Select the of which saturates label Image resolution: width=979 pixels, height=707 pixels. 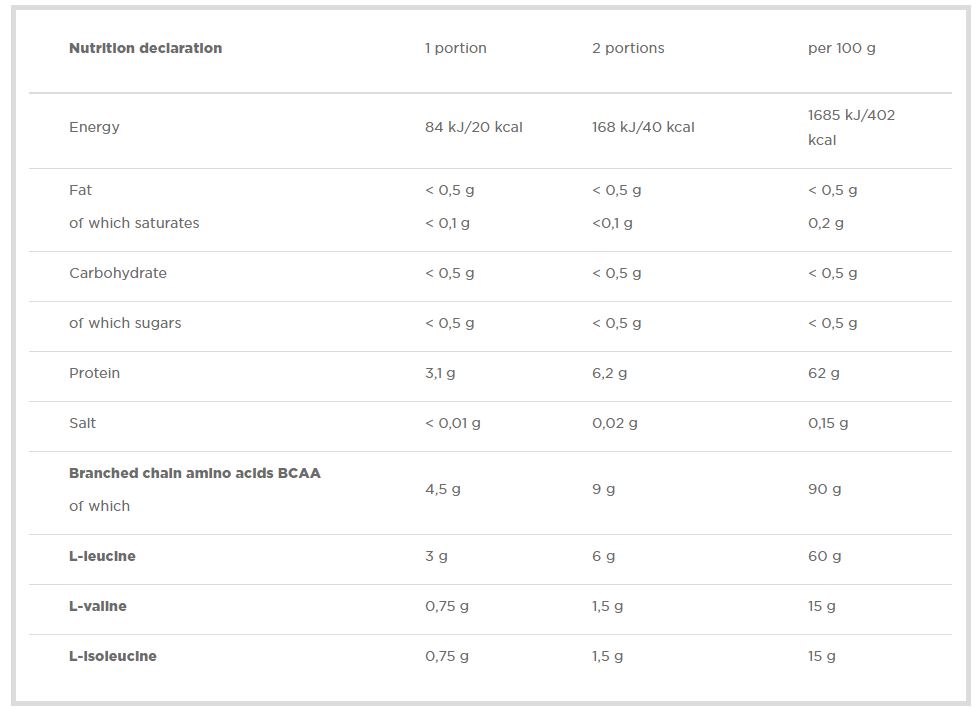134,223
